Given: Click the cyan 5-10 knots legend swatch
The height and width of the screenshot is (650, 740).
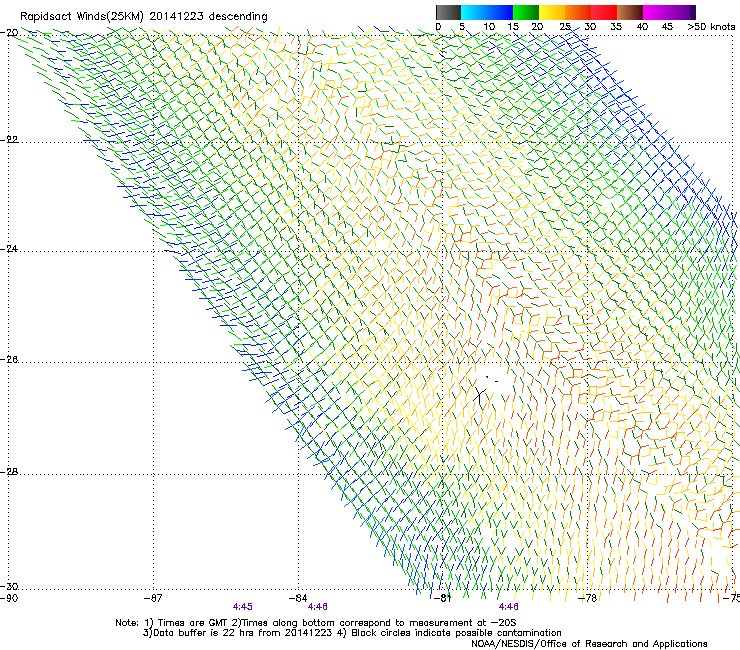Looking at the screenshot, I should [x=474, y=12].
